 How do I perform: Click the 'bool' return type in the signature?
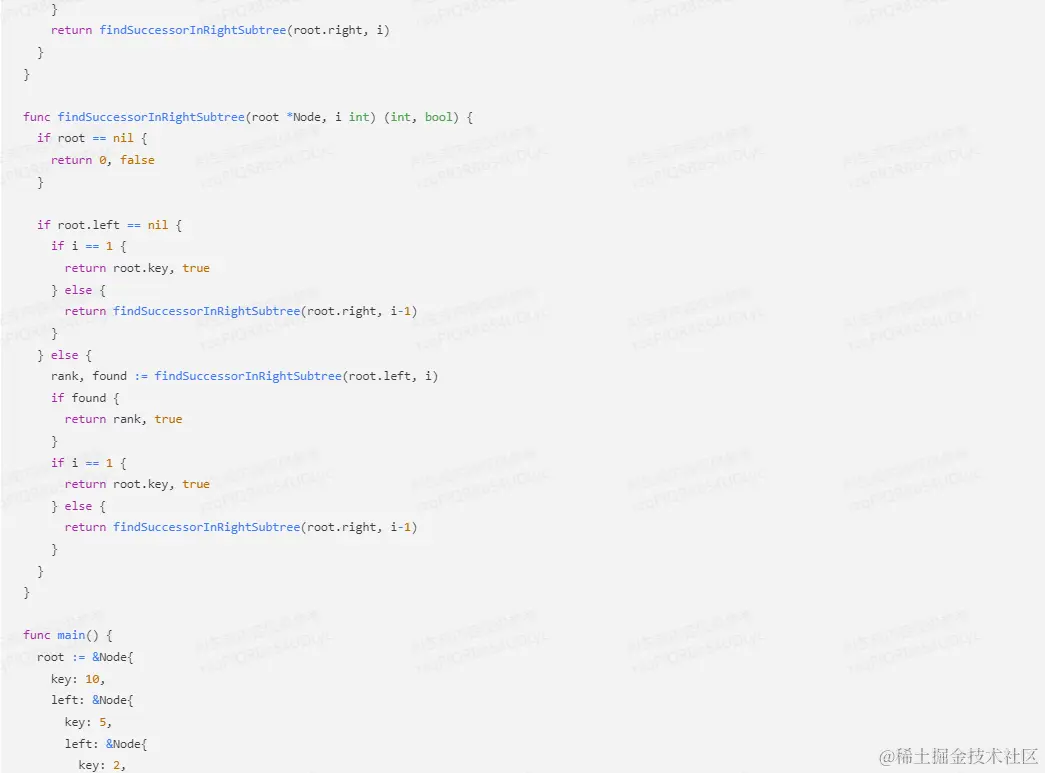pyautogui.click(x=439, y=117)
